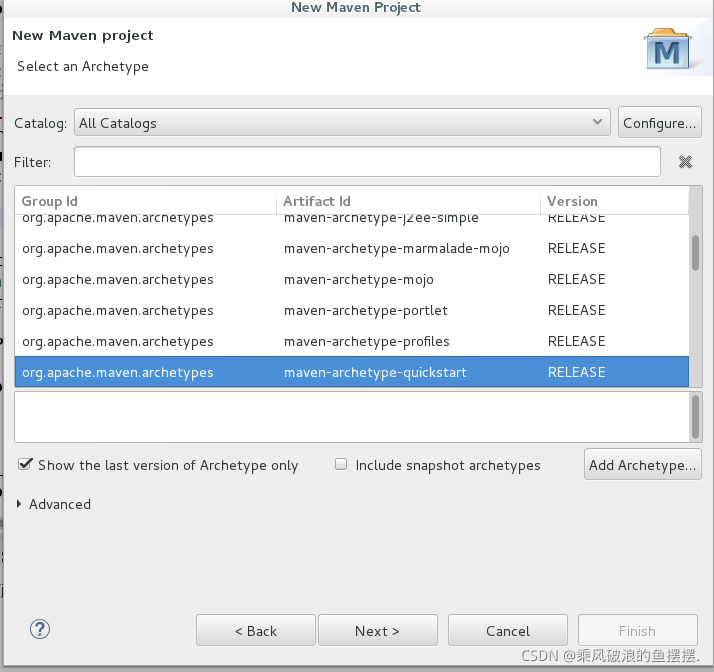Click RELEASE version in the marmalade-mojo row

pos(576,248)
